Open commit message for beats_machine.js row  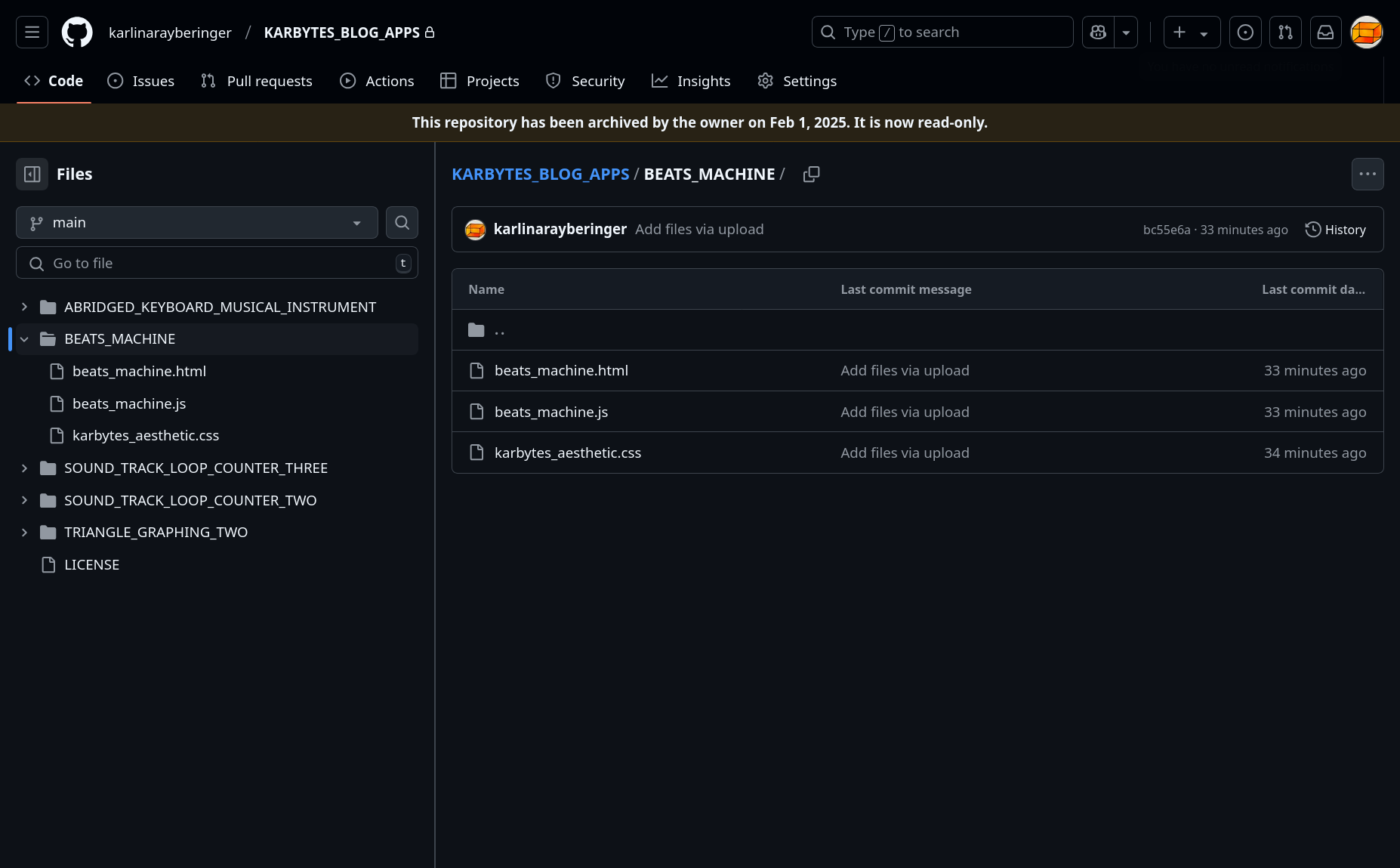(x=905, y=412)
